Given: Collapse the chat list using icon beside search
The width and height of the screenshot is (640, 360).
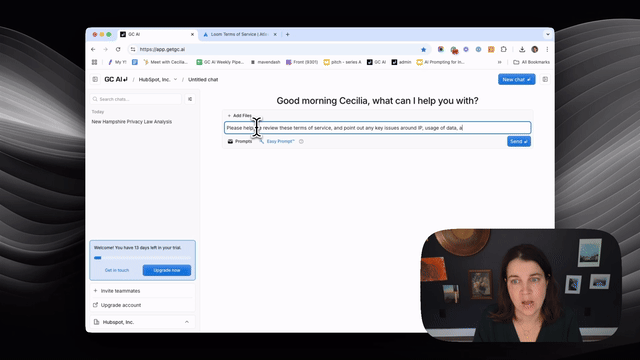Looking at the screenshot, I should [190, 99].
